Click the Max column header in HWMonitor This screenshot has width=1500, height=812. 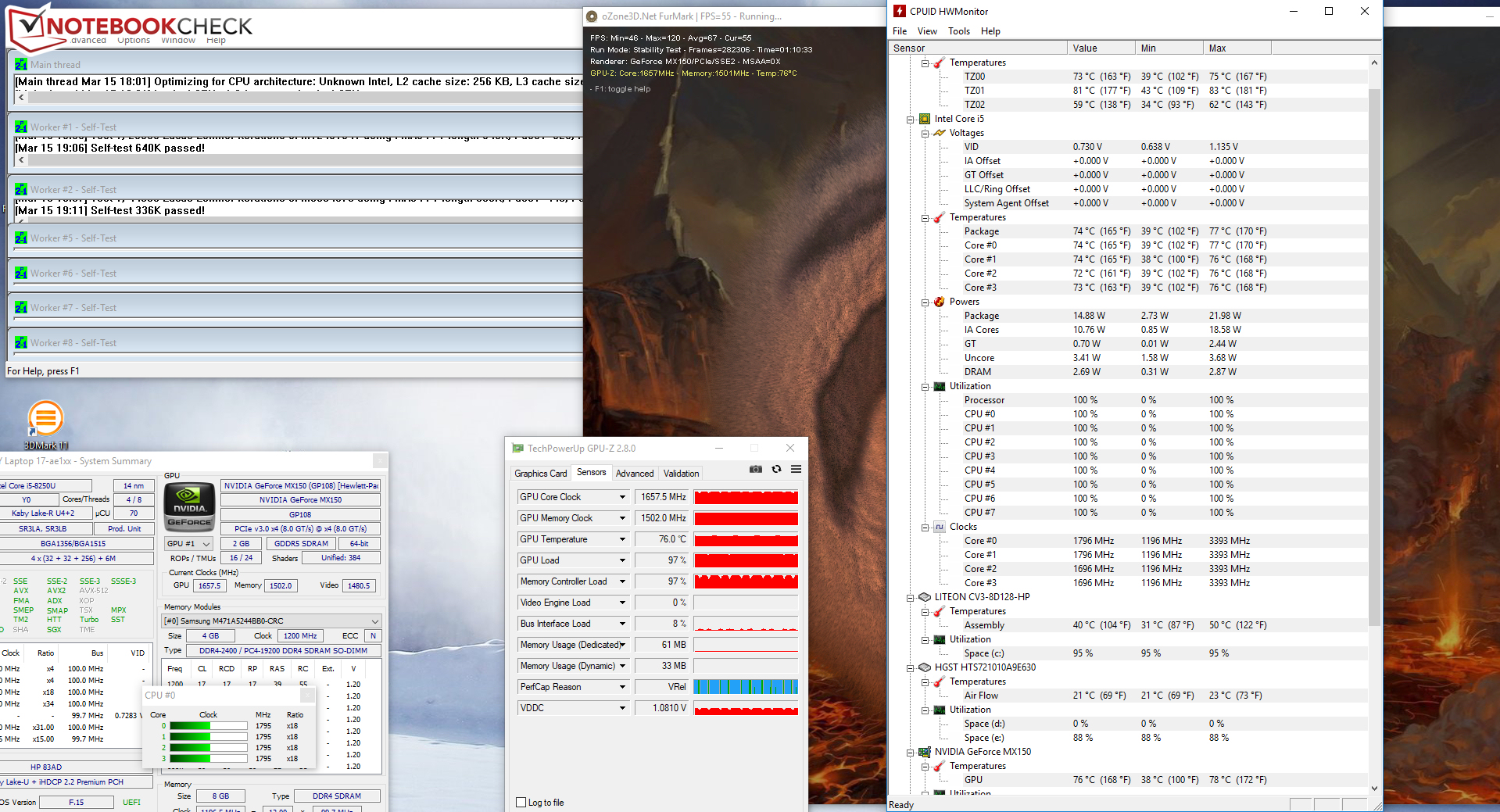pos(1237,48)
